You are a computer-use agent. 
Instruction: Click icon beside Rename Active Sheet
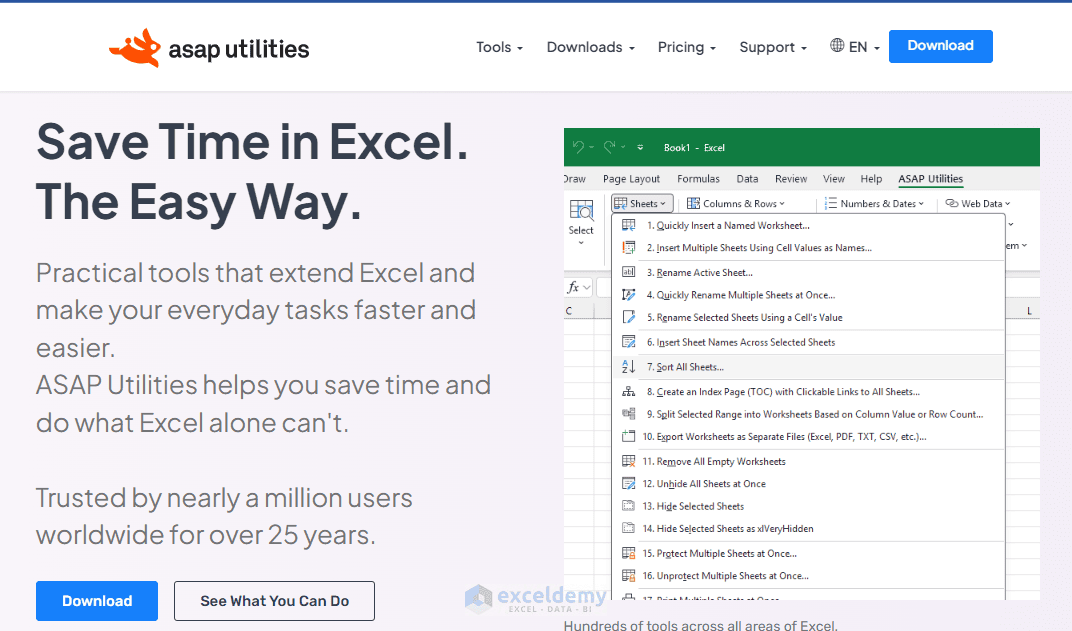click(x=628, y=272)
